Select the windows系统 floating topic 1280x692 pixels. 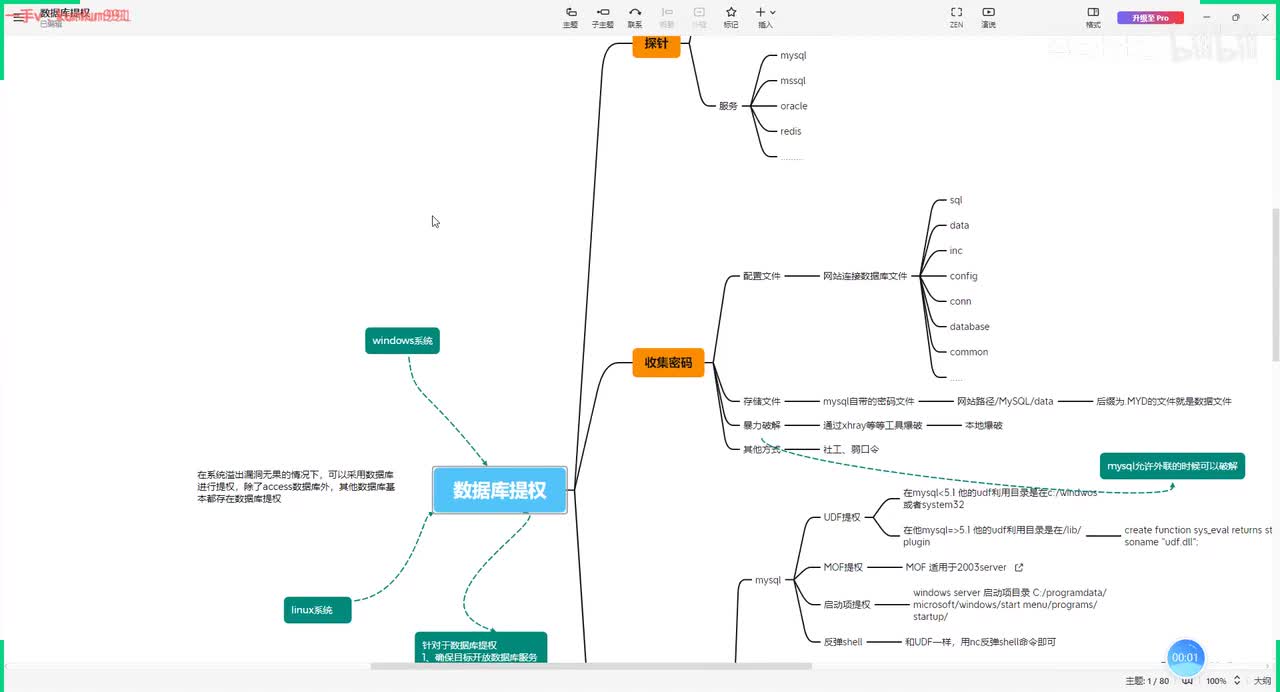(x=402, y=341)
